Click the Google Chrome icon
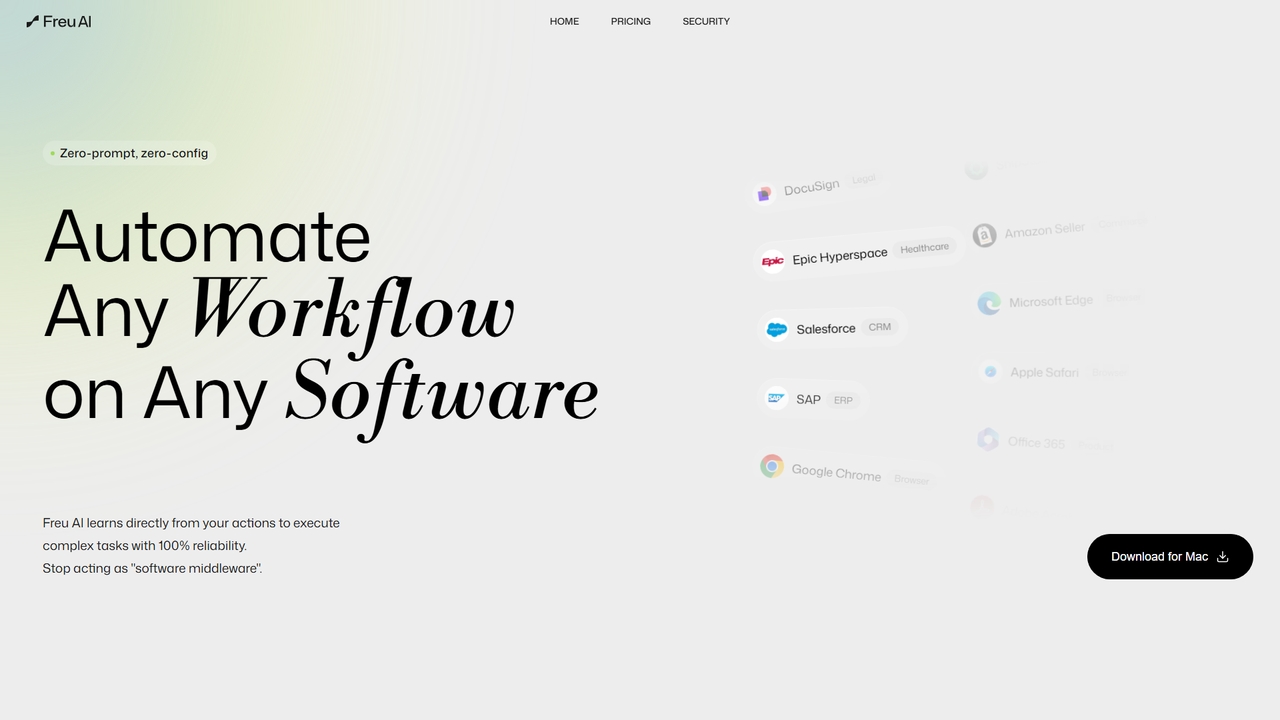Screen dimensions: 1280x720 772,466
